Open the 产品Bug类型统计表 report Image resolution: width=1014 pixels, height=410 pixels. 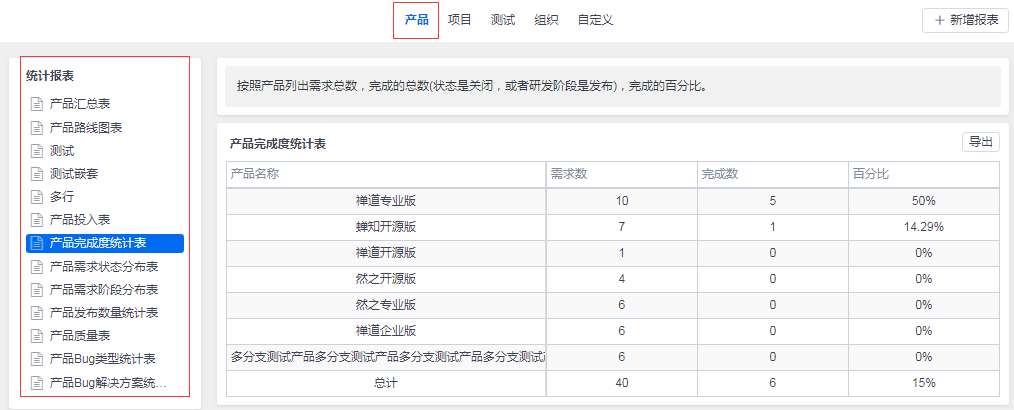pos(105,359)
